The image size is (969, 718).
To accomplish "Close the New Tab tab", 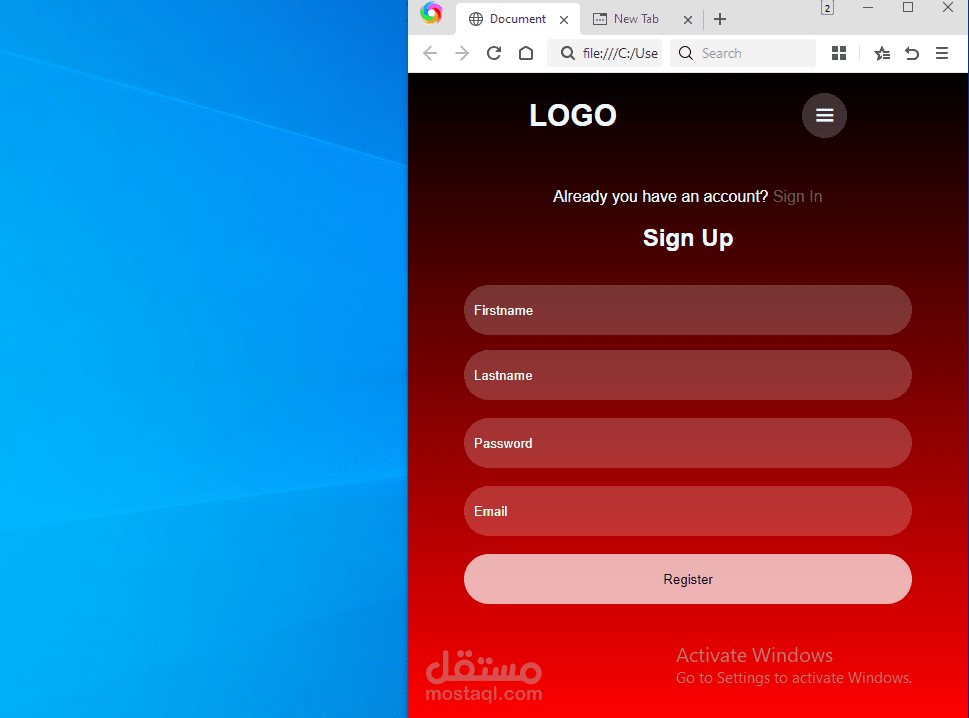I will [688, 20].
